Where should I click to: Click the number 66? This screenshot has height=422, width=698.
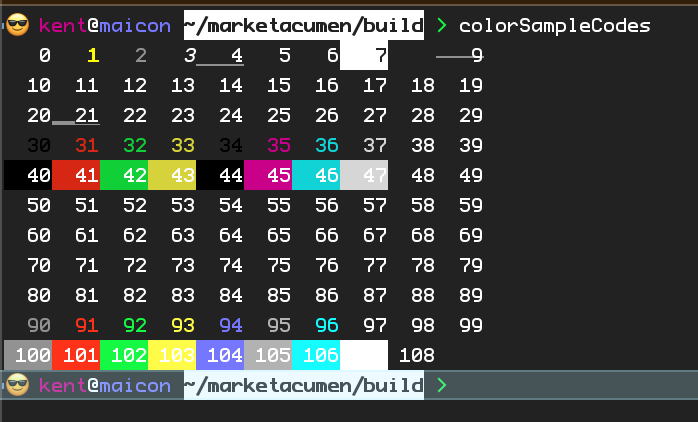(327, 235)
